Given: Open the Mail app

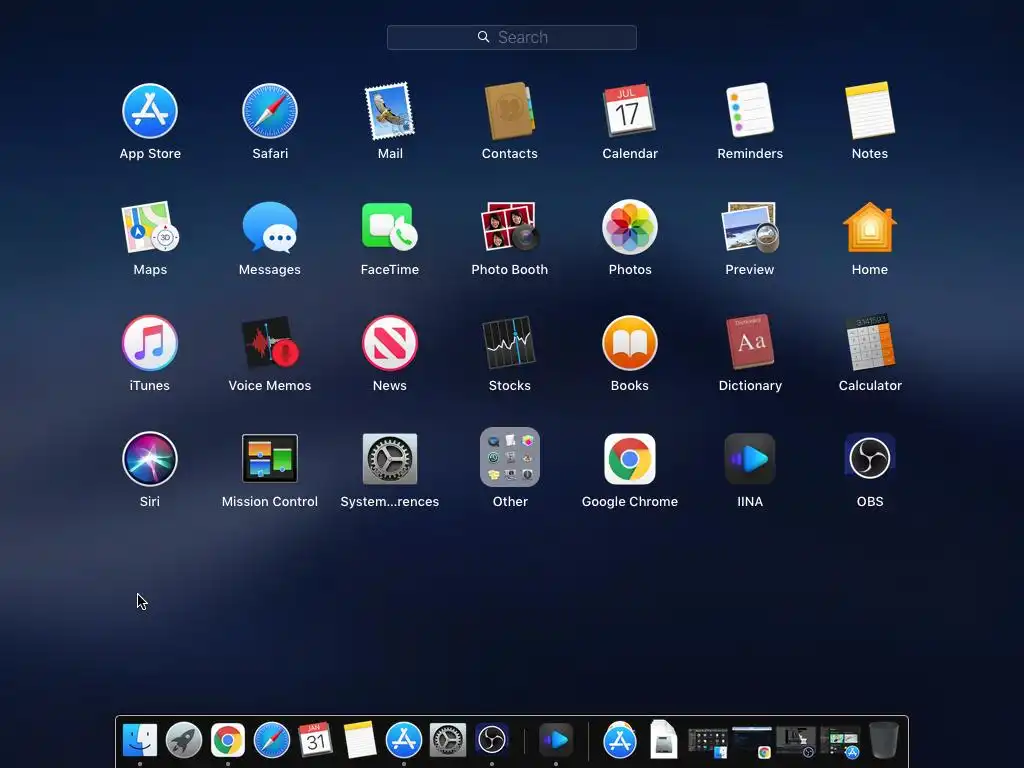Looking at the screenshot, I should [390, 111].
